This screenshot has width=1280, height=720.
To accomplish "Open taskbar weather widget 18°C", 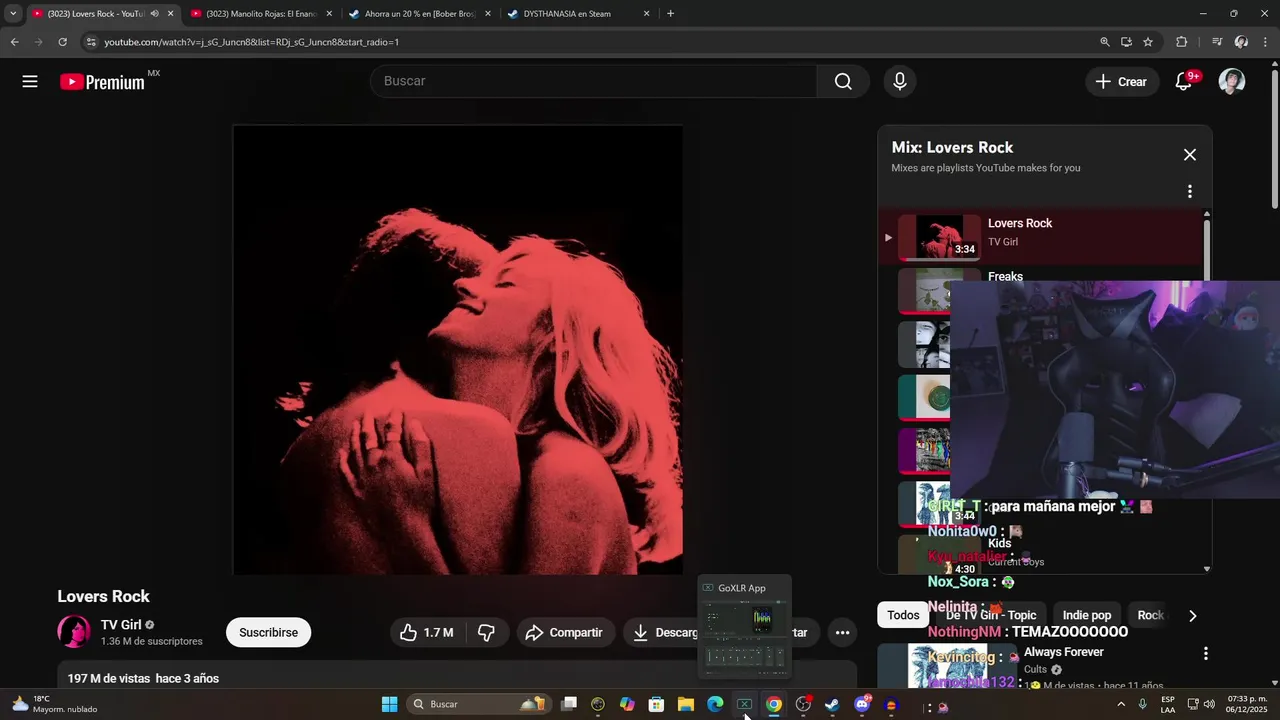I will click(x=55, y=704).
